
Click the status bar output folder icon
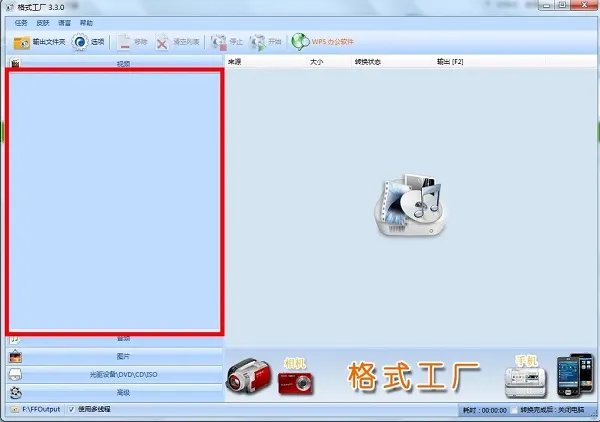[x=15, y=409]
